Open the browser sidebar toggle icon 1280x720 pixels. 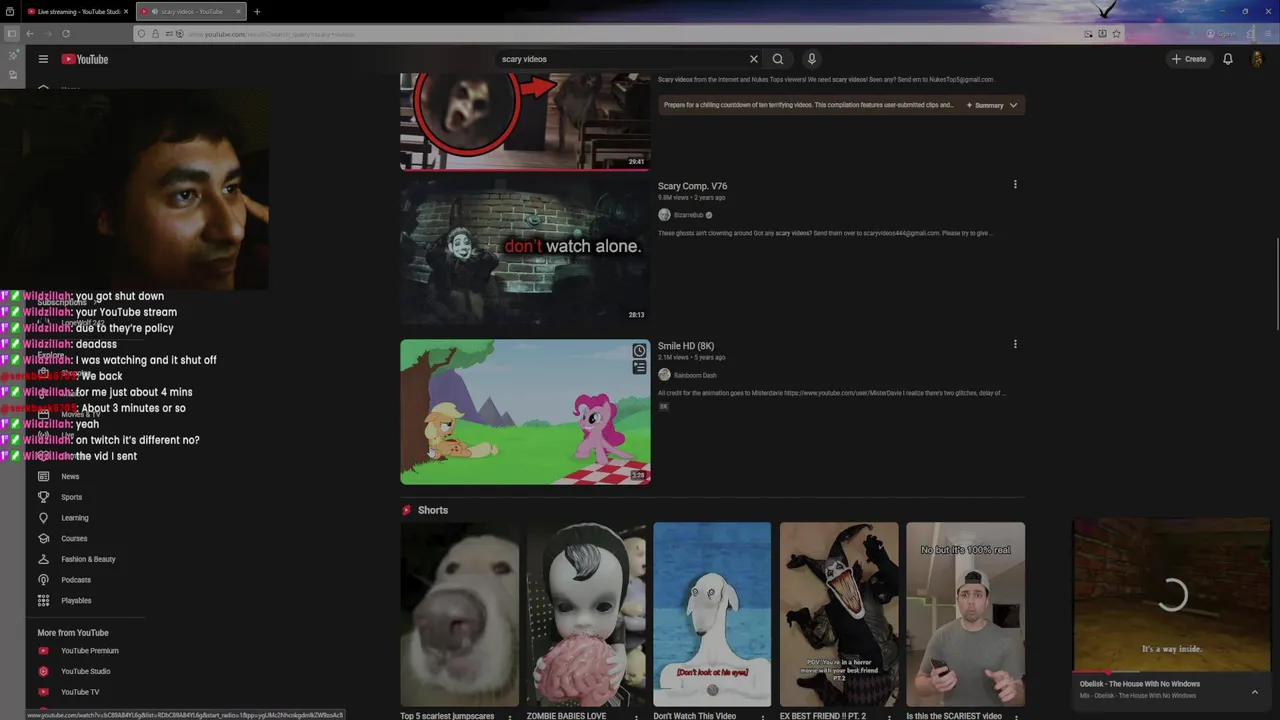click(x=12, y=33)
